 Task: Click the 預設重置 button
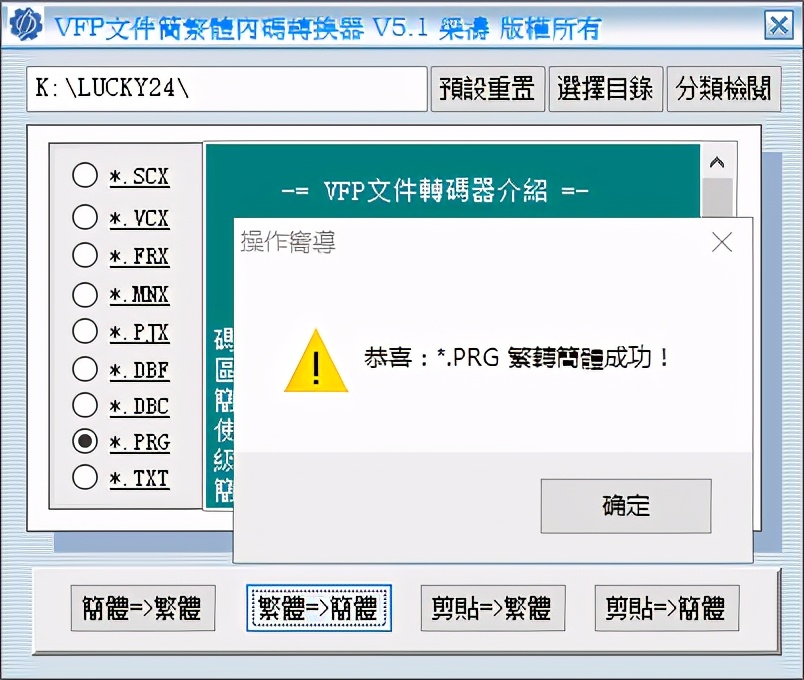[488, 89]
